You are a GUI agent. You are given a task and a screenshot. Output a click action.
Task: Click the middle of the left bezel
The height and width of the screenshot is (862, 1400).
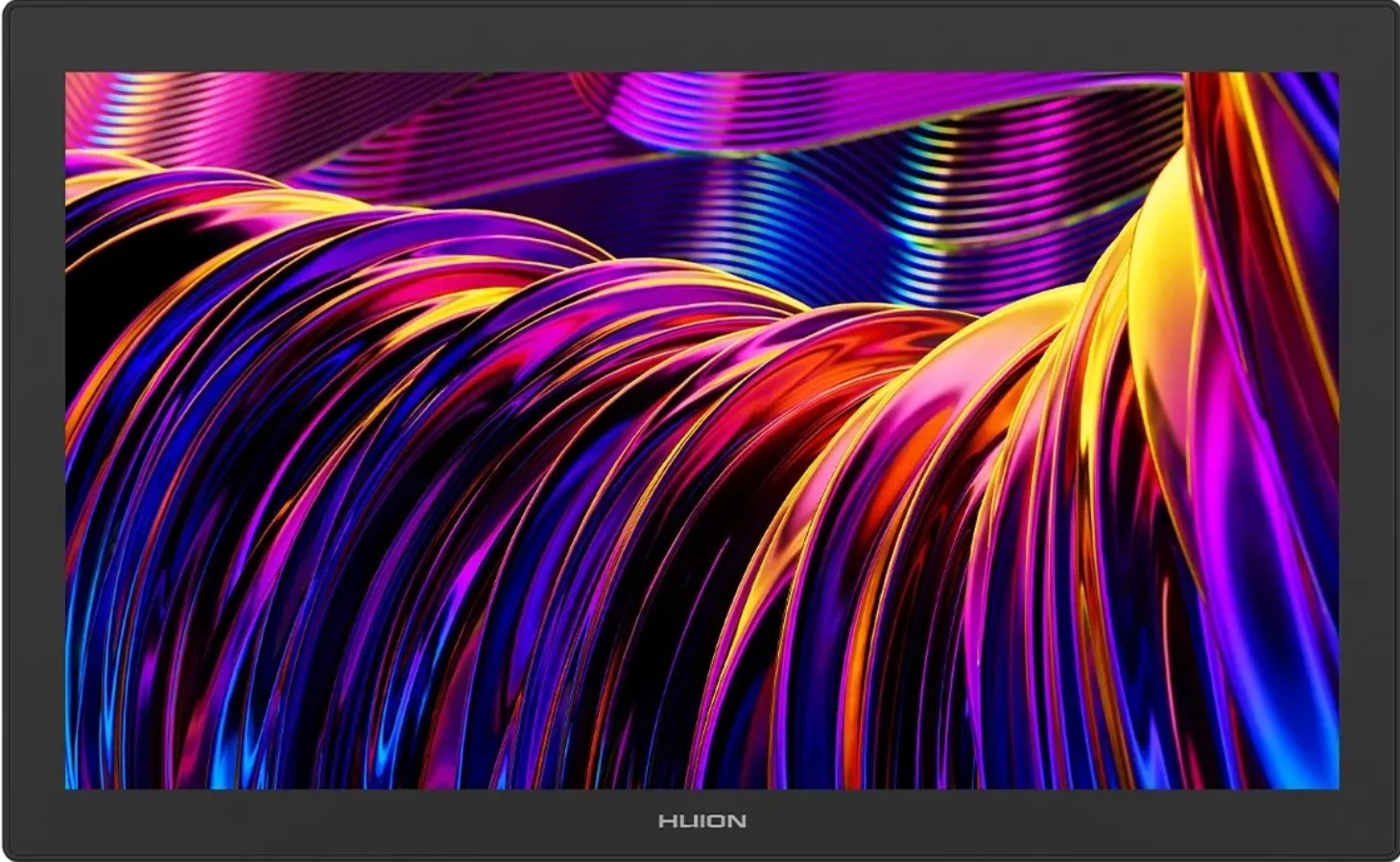34,432
